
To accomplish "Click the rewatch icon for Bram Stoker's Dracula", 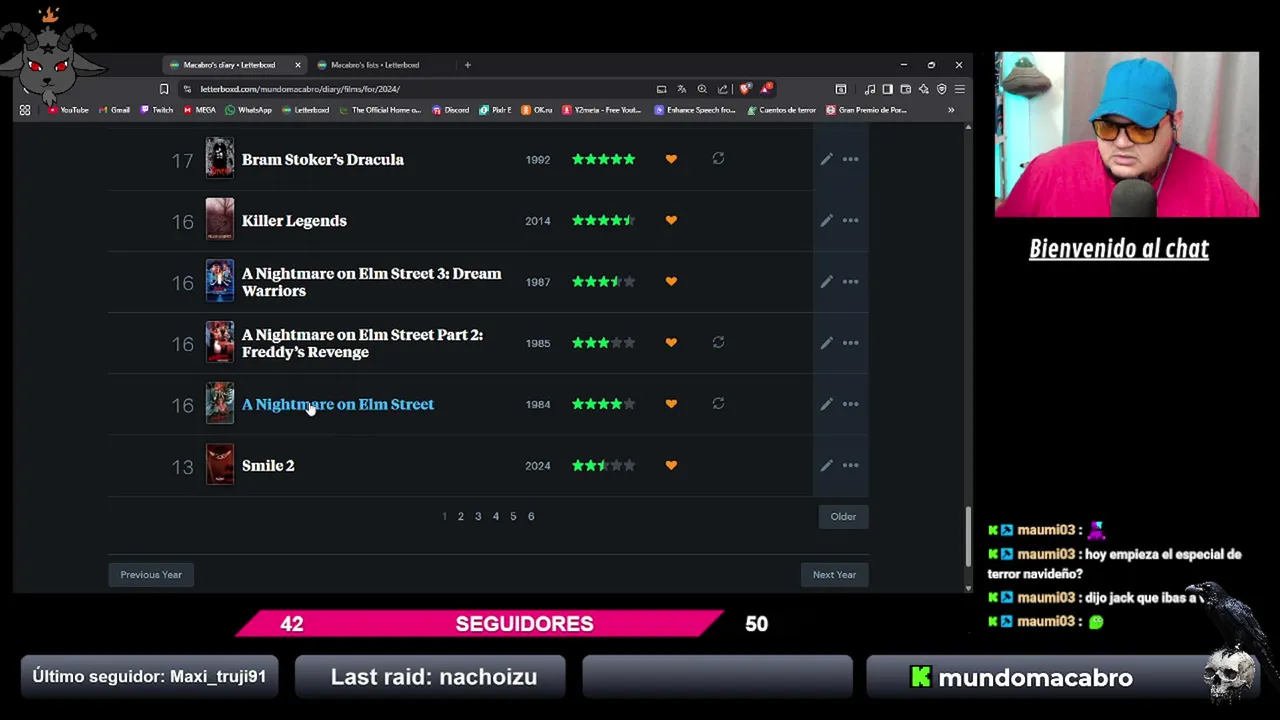I will pyautogui.click(x=718, y=158).
